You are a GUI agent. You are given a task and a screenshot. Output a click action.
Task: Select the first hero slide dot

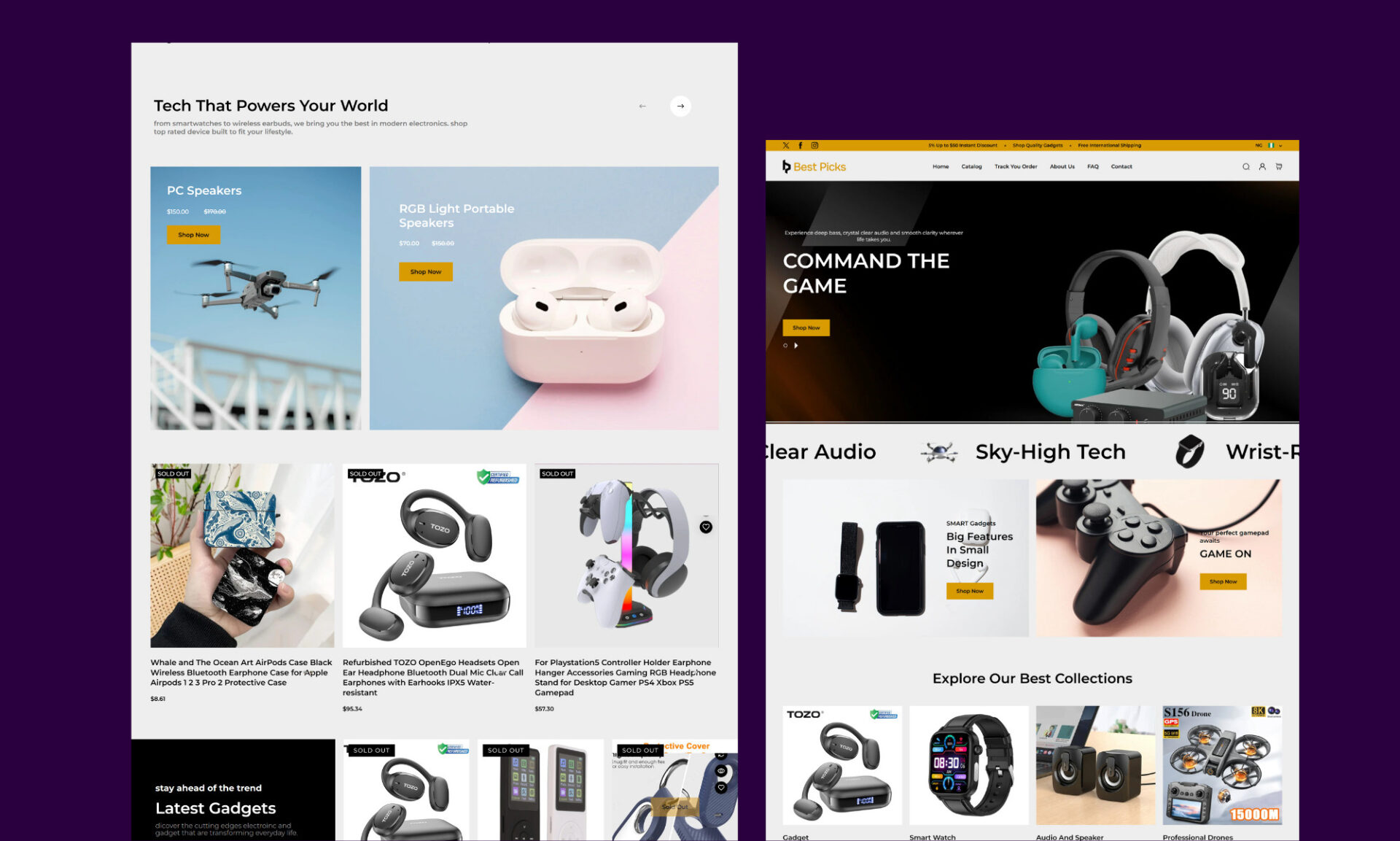point(785,345)
